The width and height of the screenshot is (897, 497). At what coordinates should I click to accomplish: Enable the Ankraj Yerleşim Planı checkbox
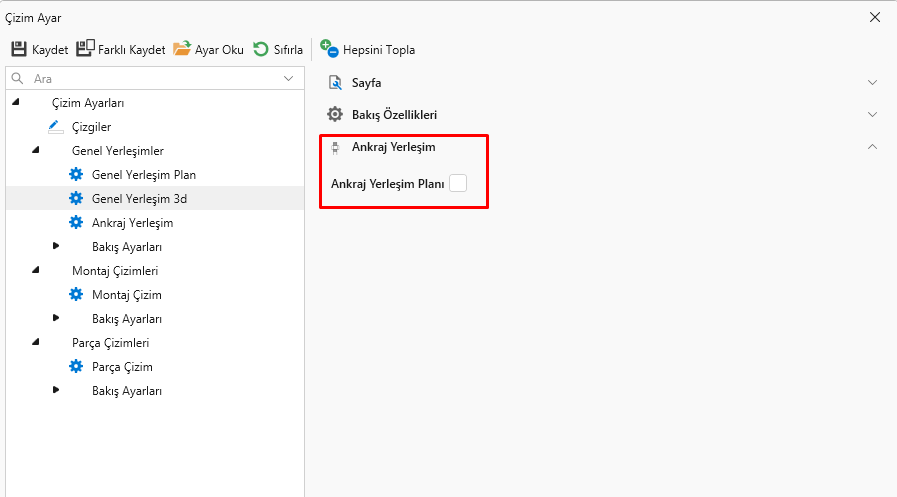(457, 184)
